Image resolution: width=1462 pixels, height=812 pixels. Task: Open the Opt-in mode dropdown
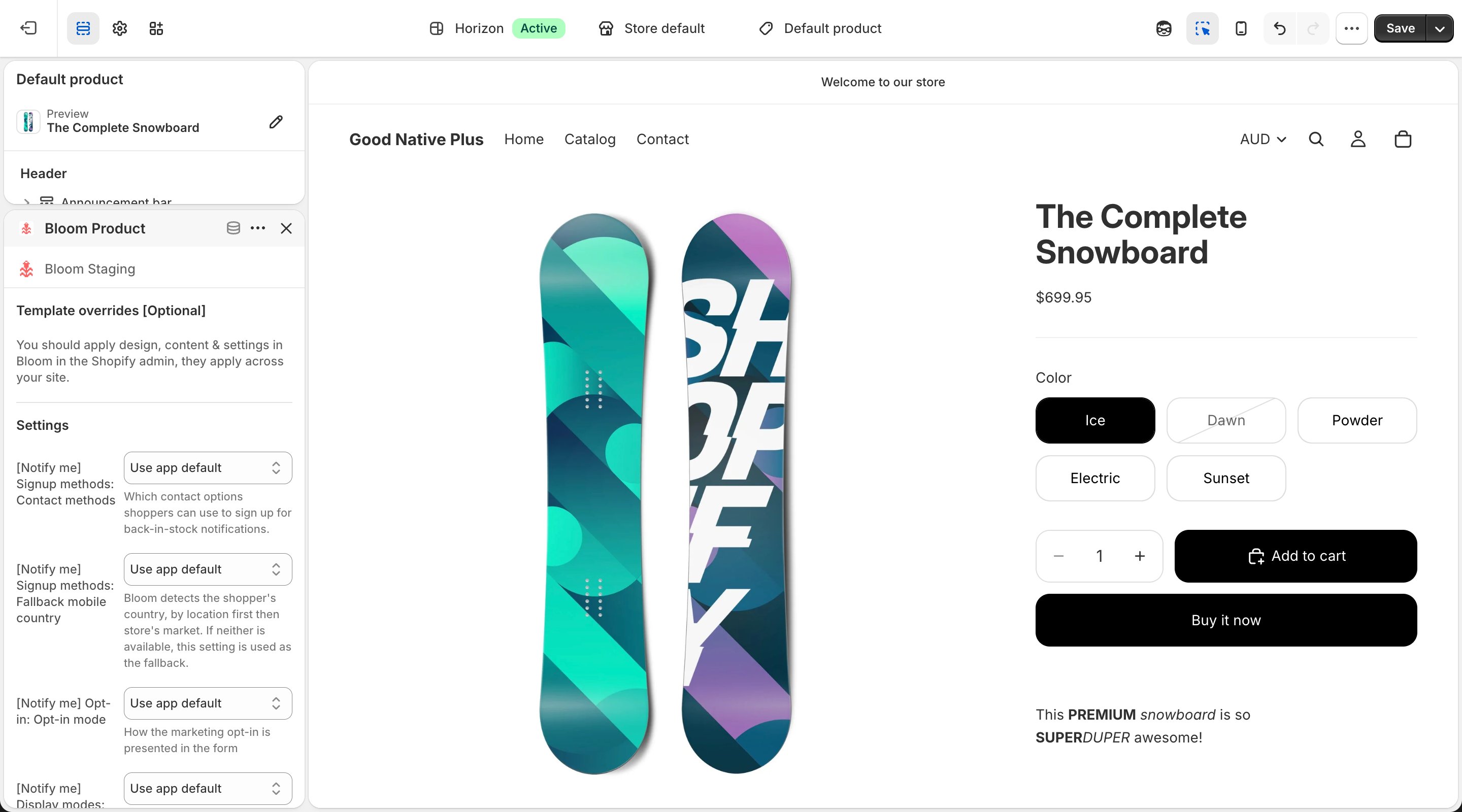coord(208,703)
